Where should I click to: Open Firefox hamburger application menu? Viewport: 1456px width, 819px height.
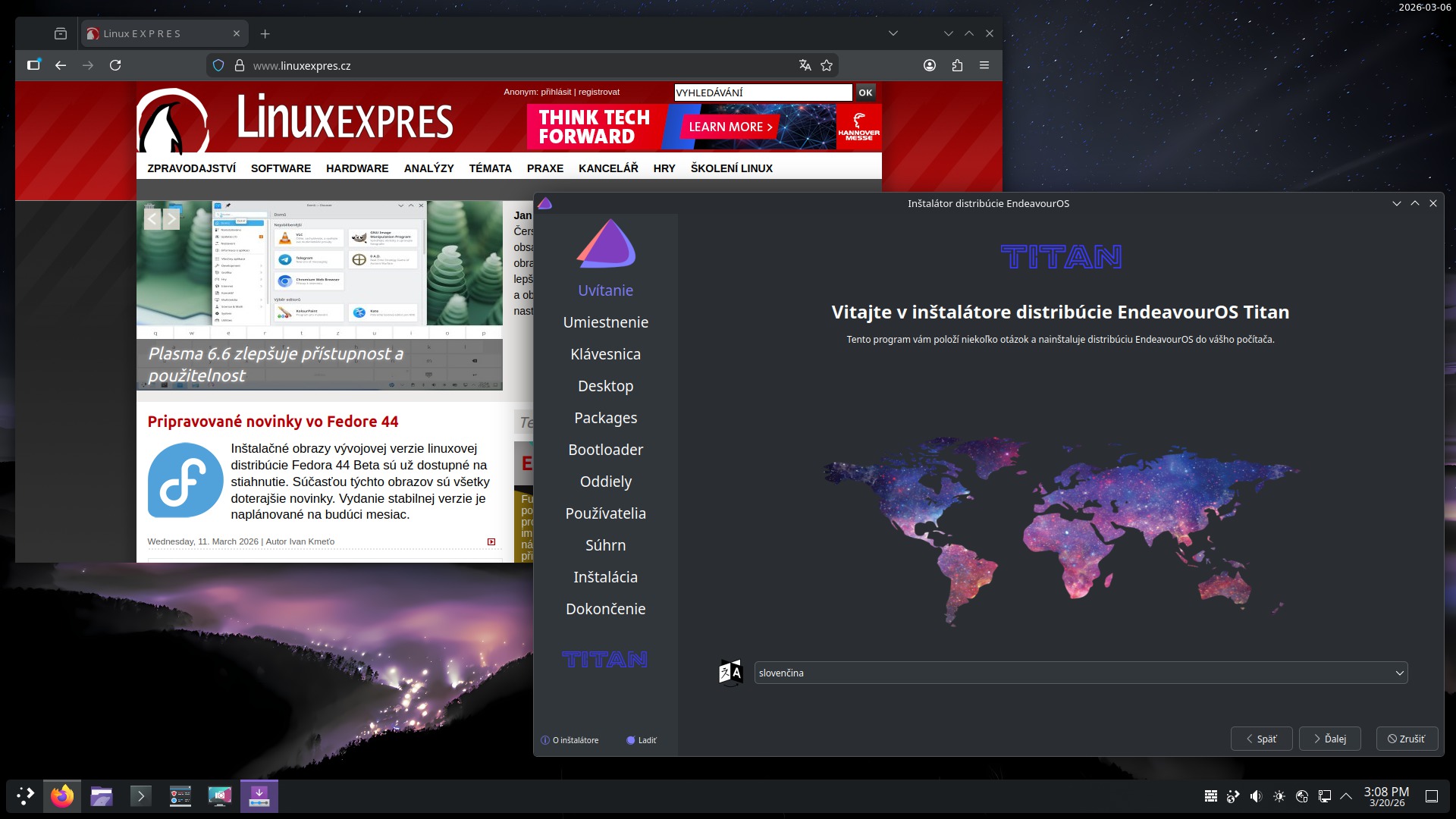point(984,65)
